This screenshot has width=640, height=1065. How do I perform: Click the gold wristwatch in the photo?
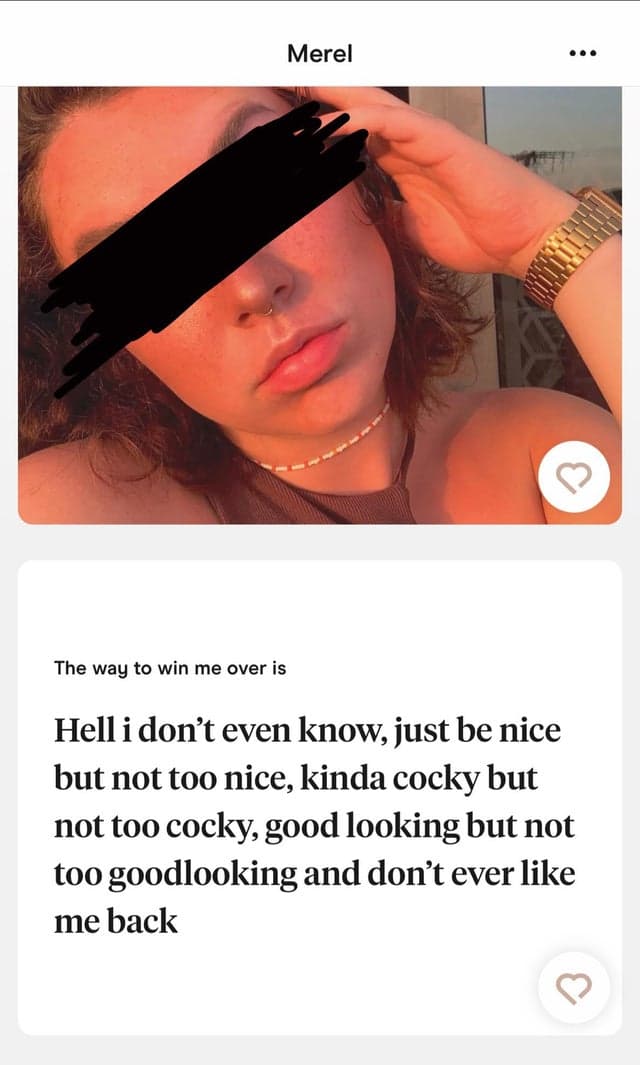(x=573, y=246)
